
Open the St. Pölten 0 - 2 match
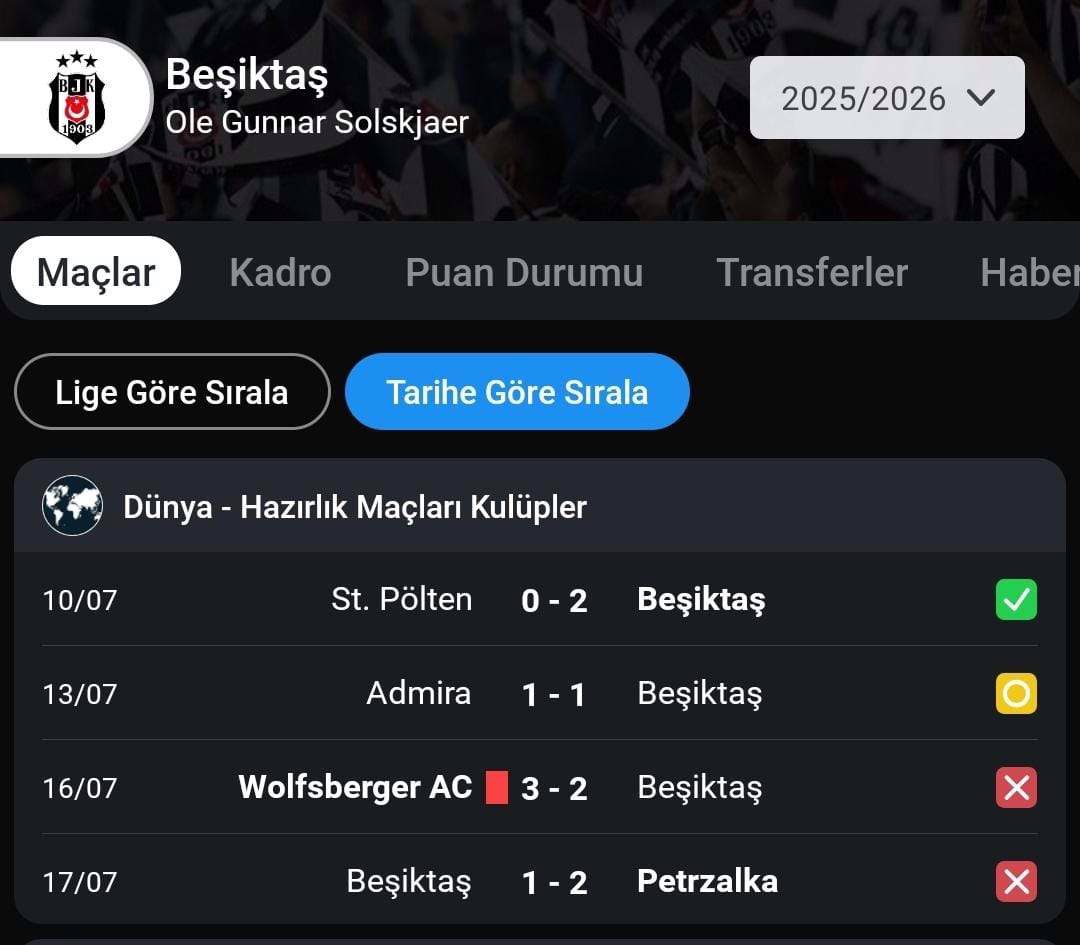pos(540,600)
